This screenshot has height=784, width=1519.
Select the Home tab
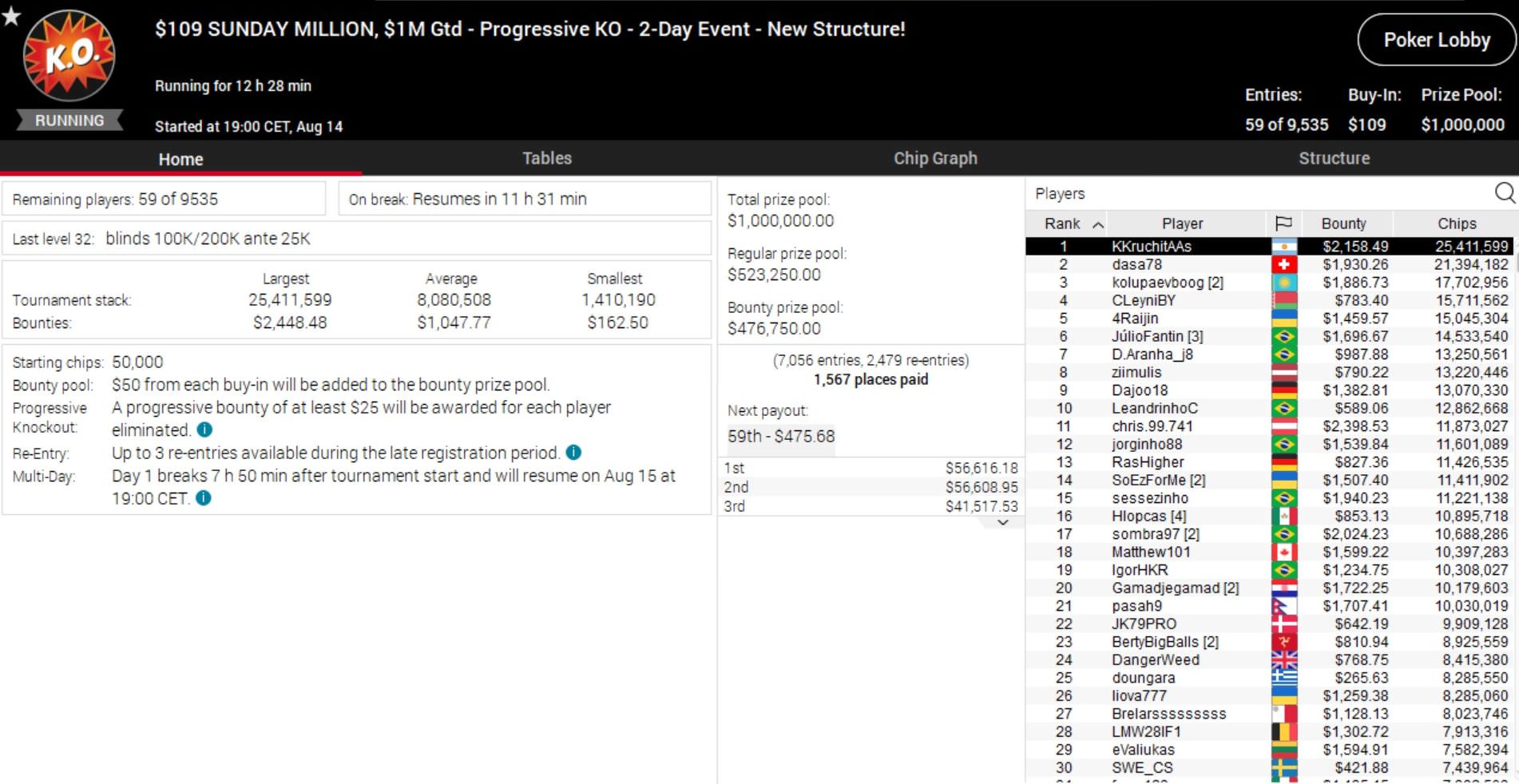180,159
